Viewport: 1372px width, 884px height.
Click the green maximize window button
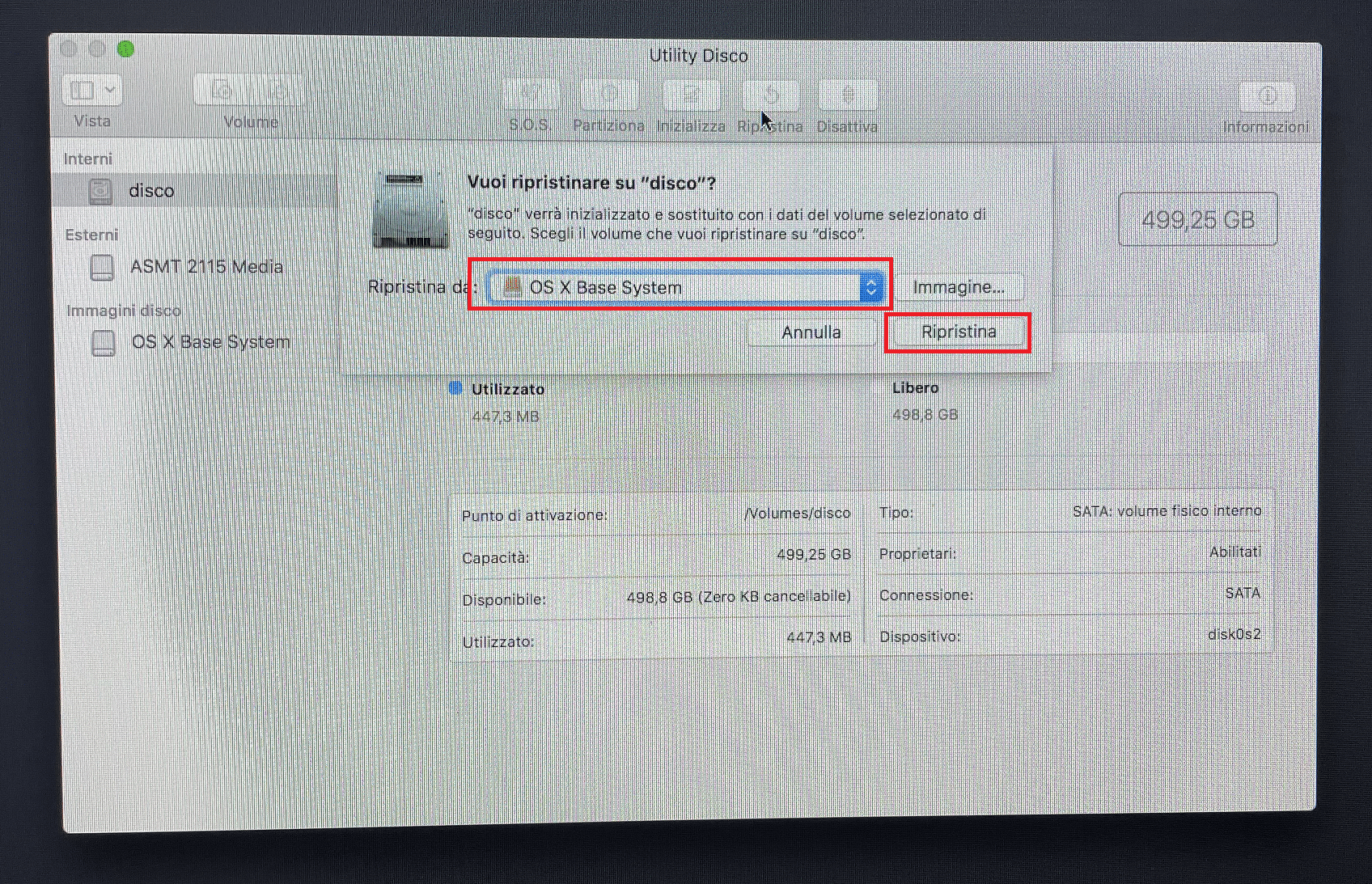click(x=125, y=49)
